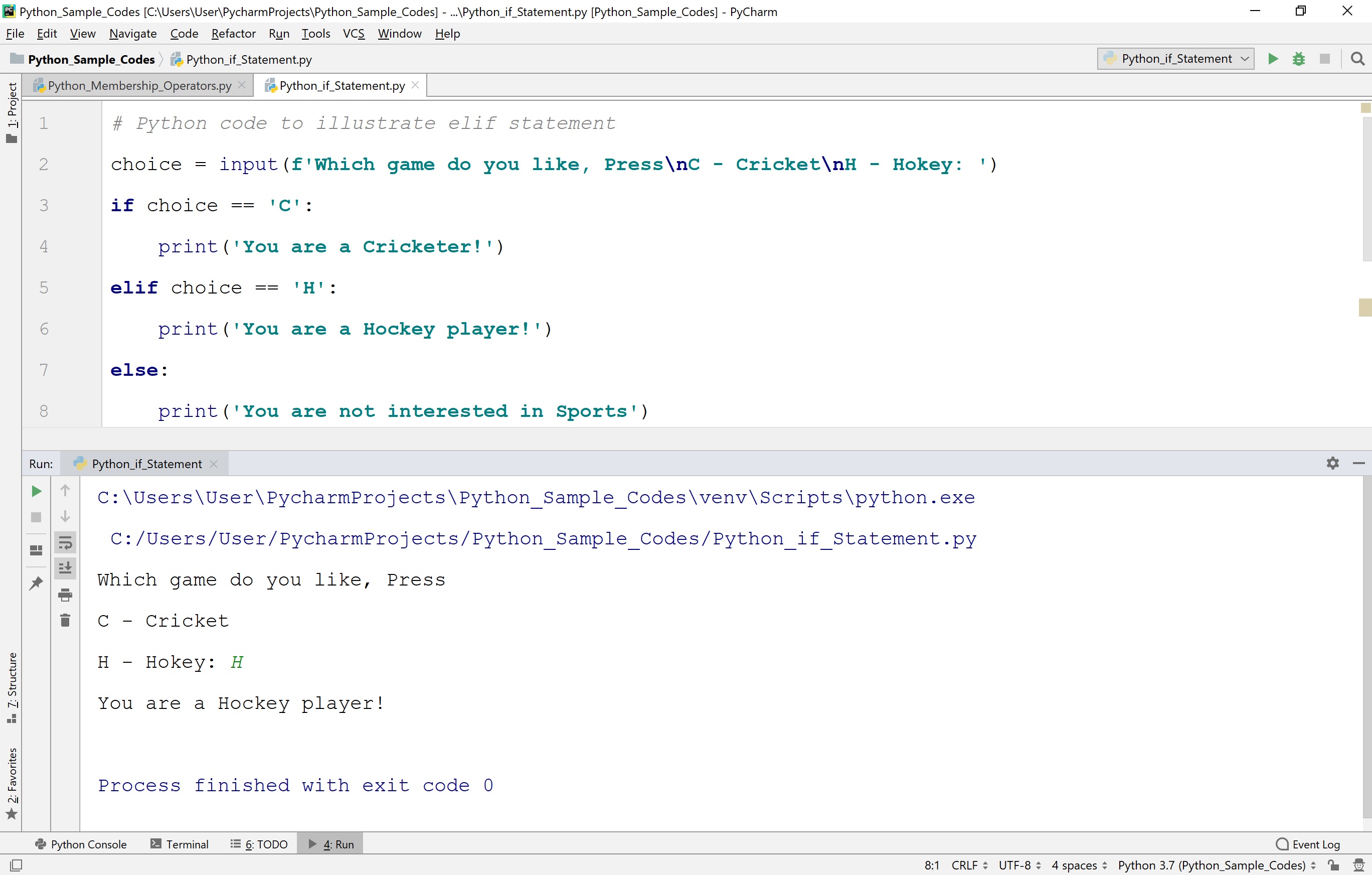Click the Debug icon in the toolbar
Viewport: 1372px width, 875px height.
(x=1298, y=59)
